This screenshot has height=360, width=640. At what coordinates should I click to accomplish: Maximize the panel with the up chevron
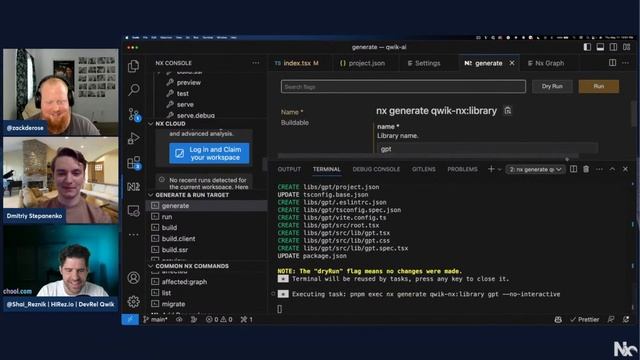(612, 169)
